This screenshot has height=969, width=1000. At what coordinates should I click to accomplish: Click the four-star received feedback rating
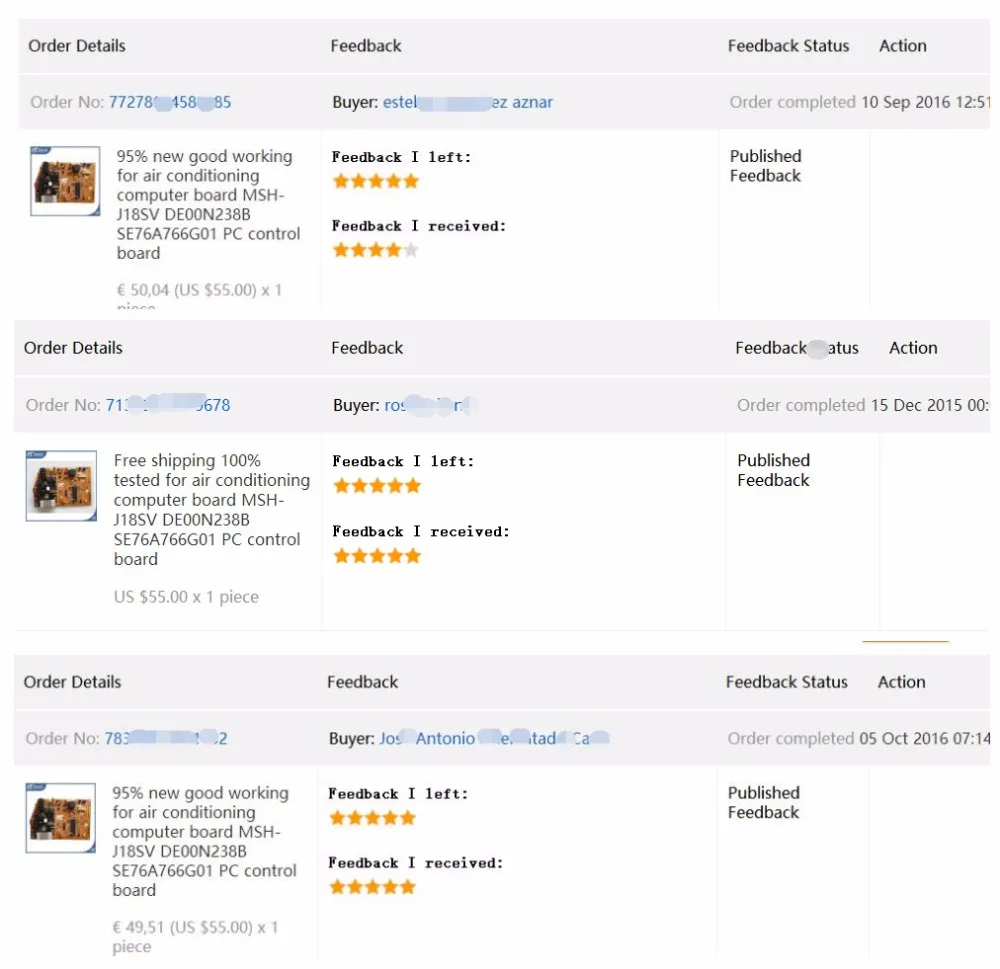375,250
